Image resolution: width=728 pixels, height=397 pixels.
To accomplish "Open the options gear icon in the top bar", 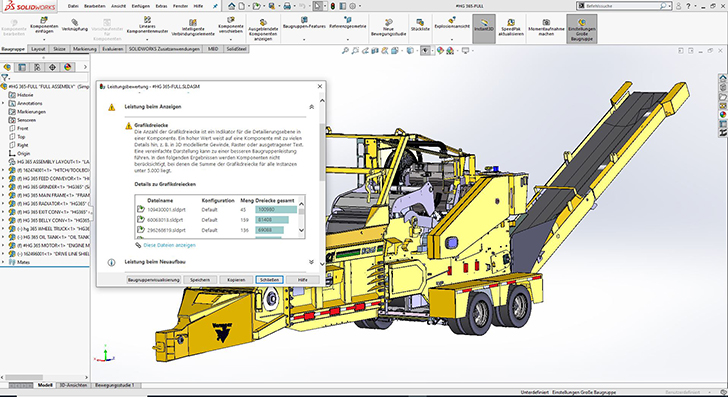I will click(352, 6).
